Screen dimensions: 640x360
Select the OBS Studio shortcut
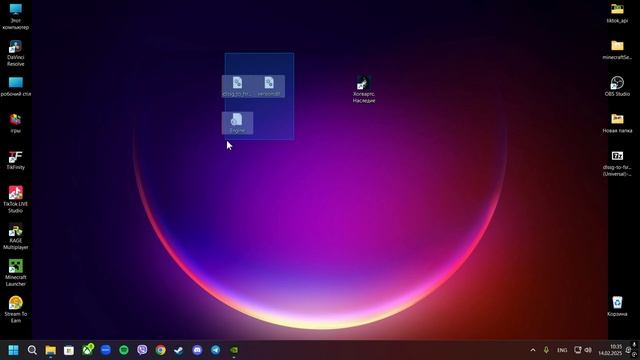pyautogui.click(x=617, y=87)
